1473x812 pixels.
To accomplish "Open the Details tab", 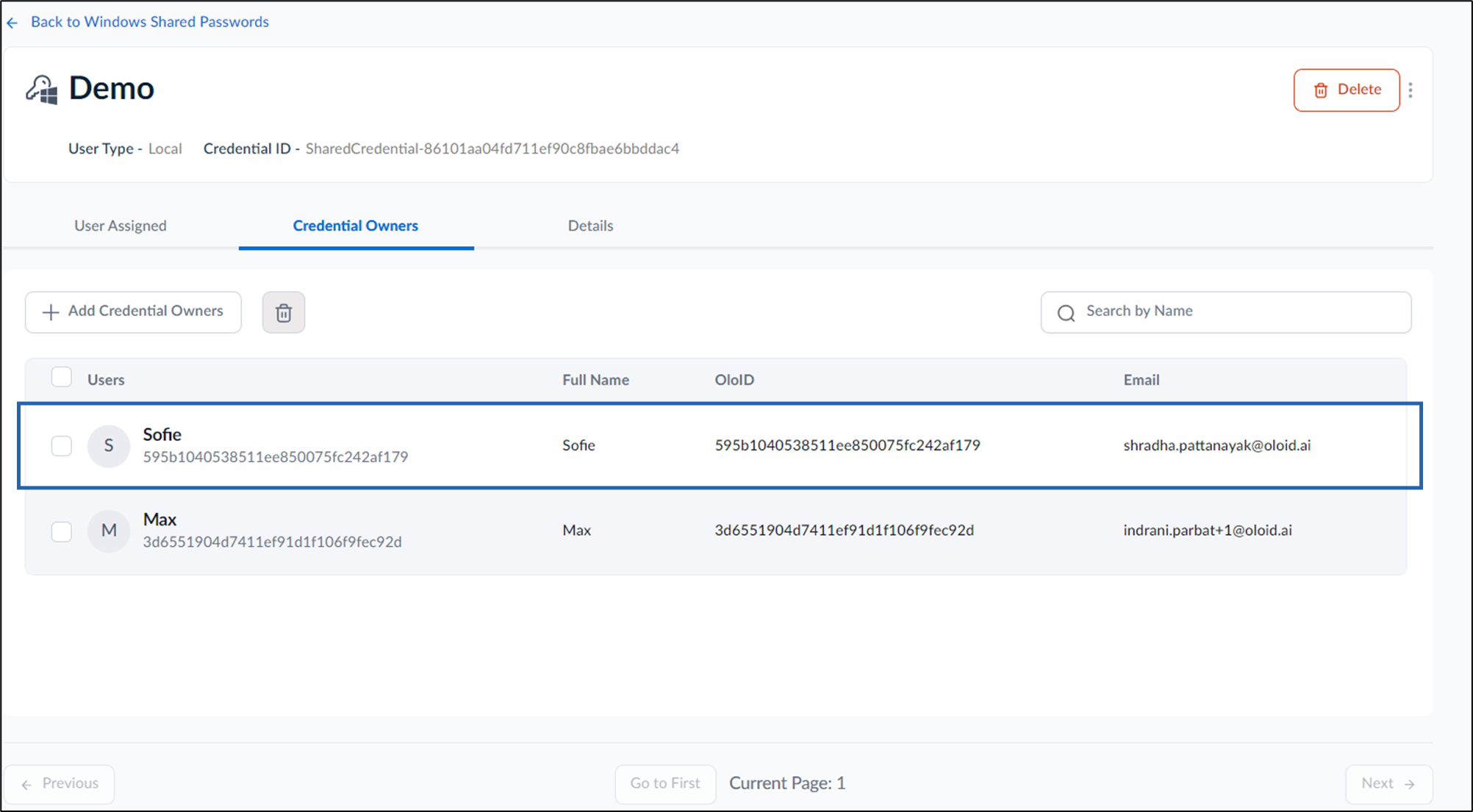I will [x=590, y=226].
